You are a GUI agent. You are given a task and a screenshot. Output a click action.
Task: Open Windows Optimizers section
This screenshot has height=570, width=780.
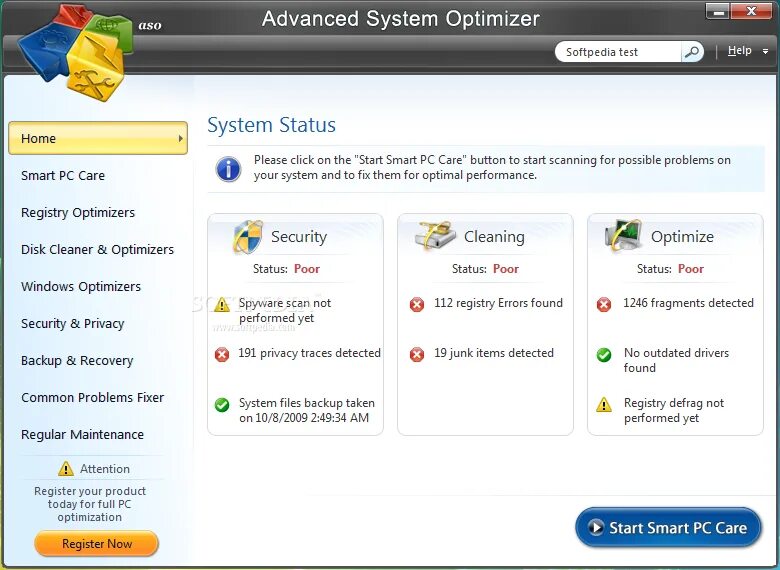click(x=81, y=286)
